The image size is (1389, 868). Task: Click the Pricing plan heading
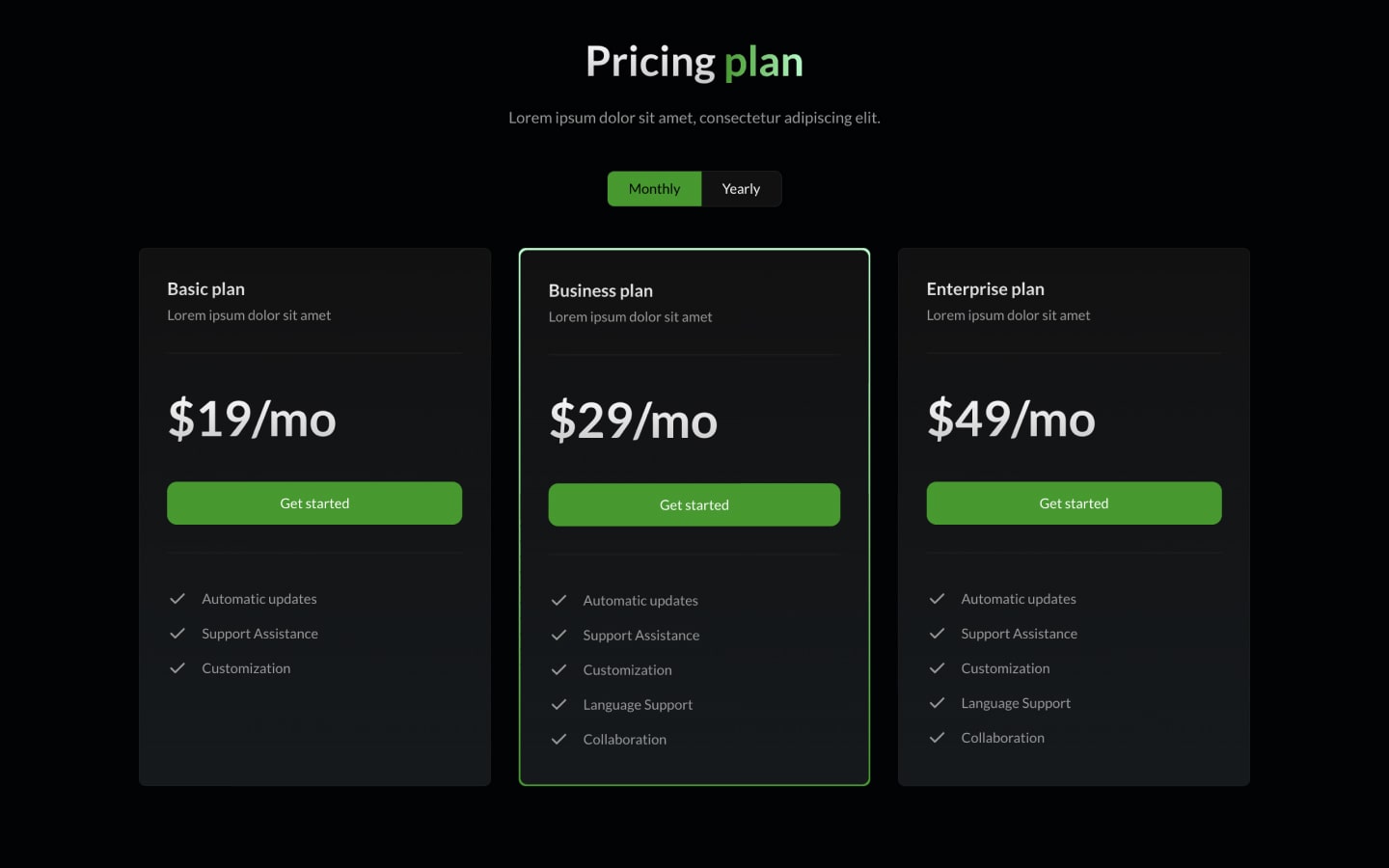(x=694, y=61)
